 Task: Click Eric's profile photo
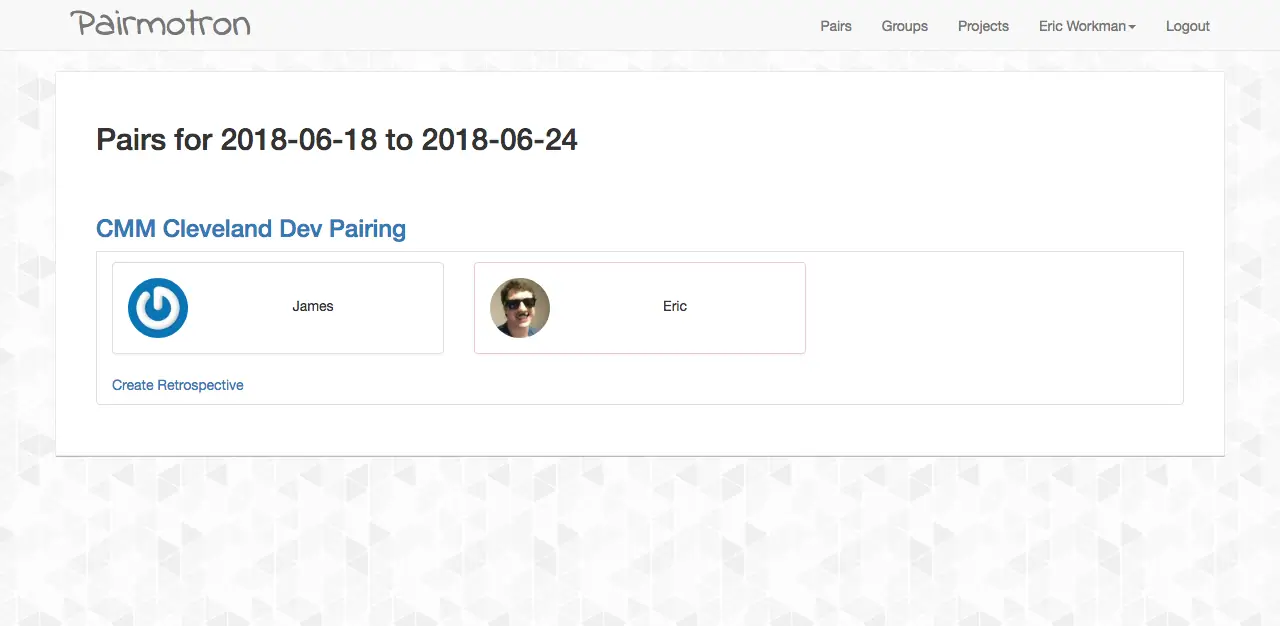(520, 307)
